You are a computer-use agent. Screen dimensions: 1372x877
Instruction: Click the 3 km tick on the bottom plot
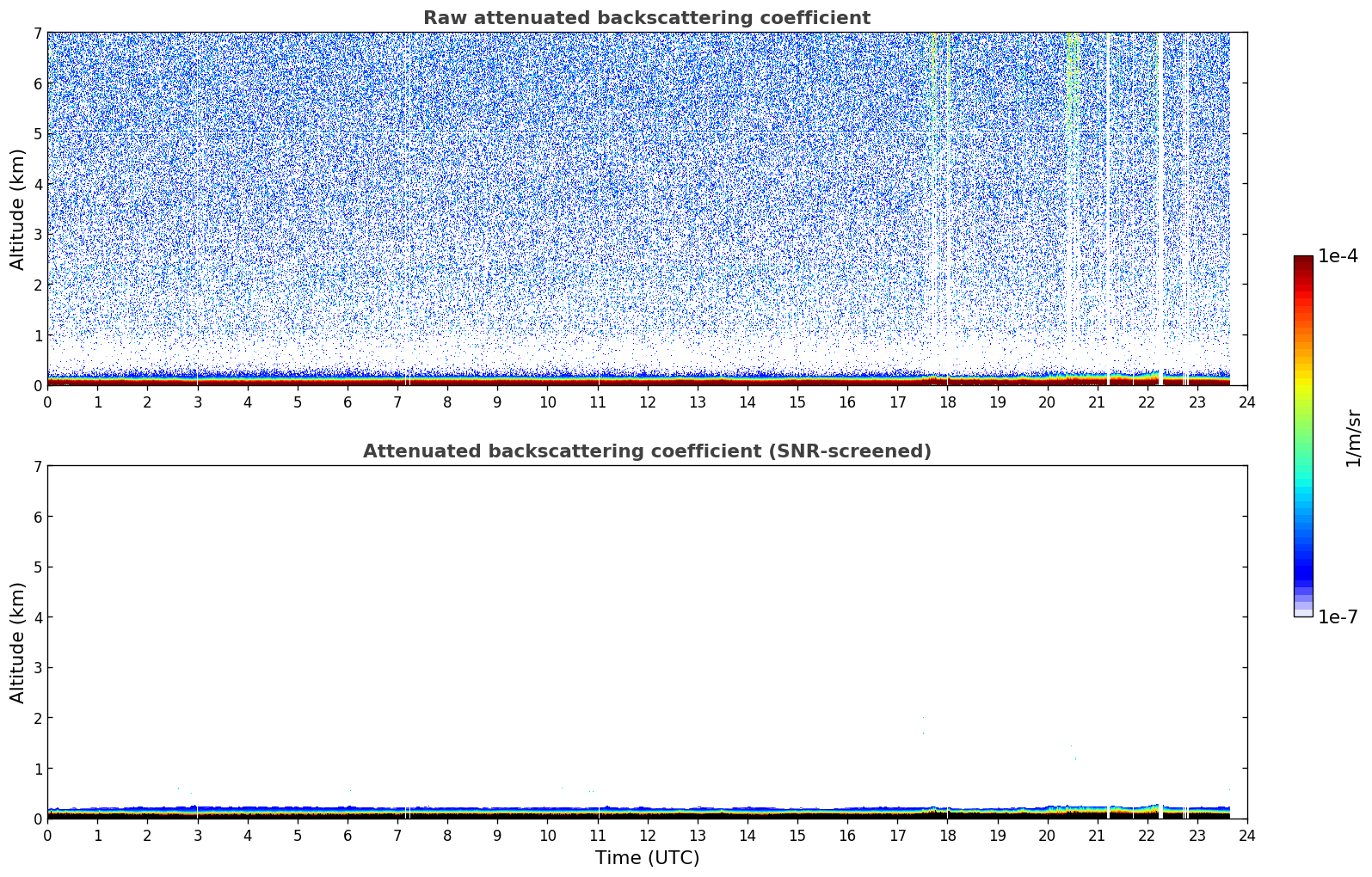click(x=37, y=667)
